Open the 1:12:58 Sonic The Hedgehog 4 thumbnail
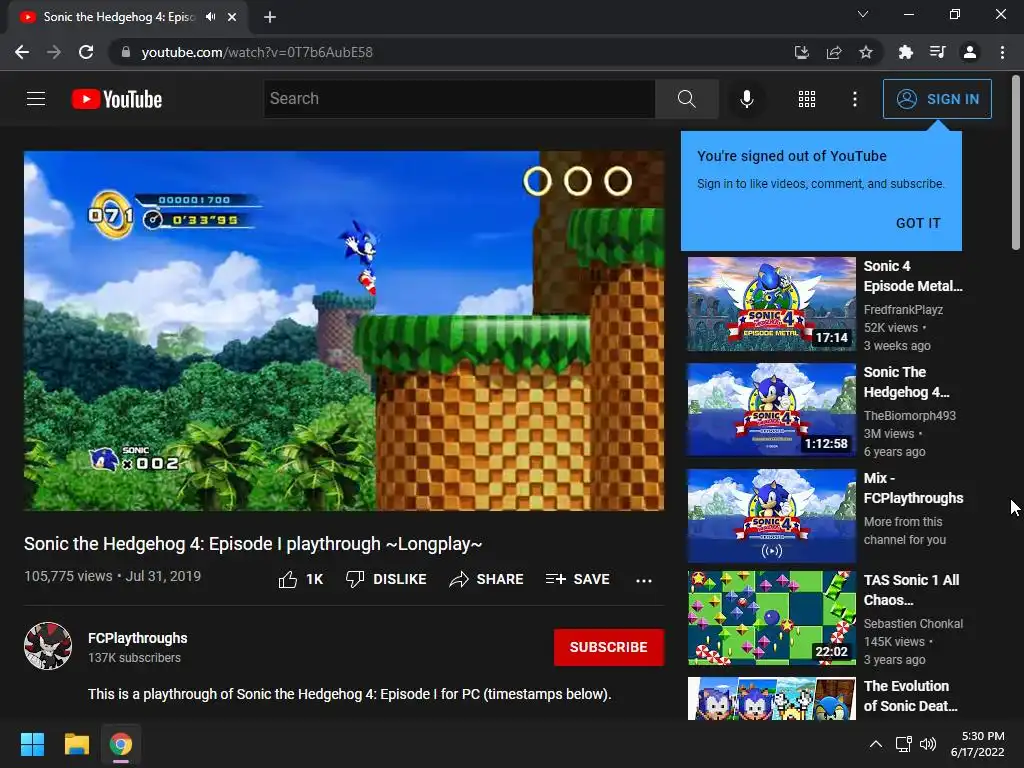This screenshot has width=1024, height=768. [x=771, y=409]
